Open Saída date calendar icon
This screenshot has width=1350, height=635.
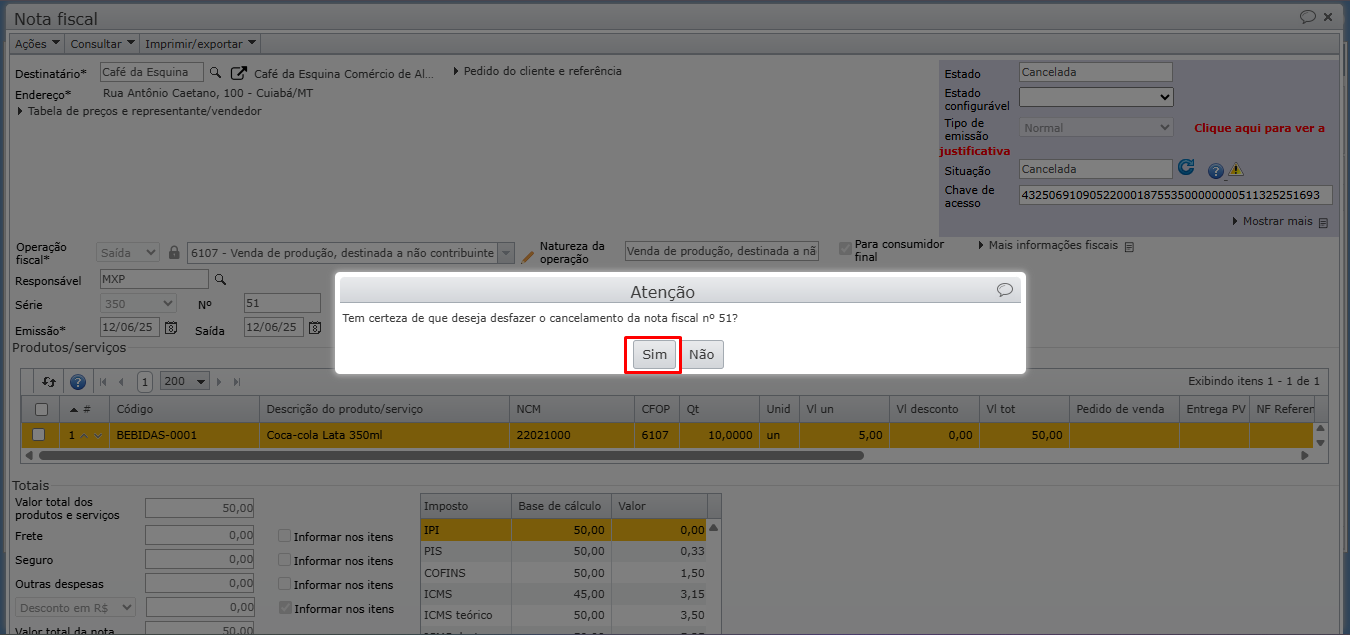pos(314,327)
